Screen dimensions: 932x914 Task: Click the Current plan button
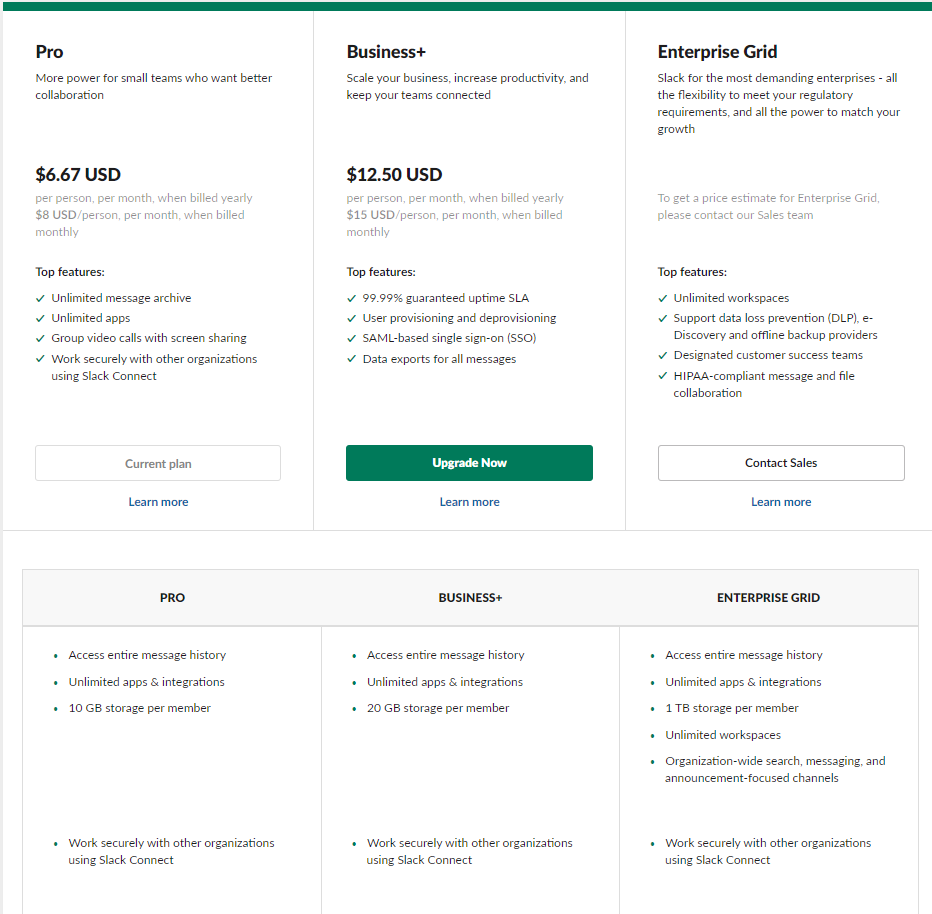[x=158, y=464]
